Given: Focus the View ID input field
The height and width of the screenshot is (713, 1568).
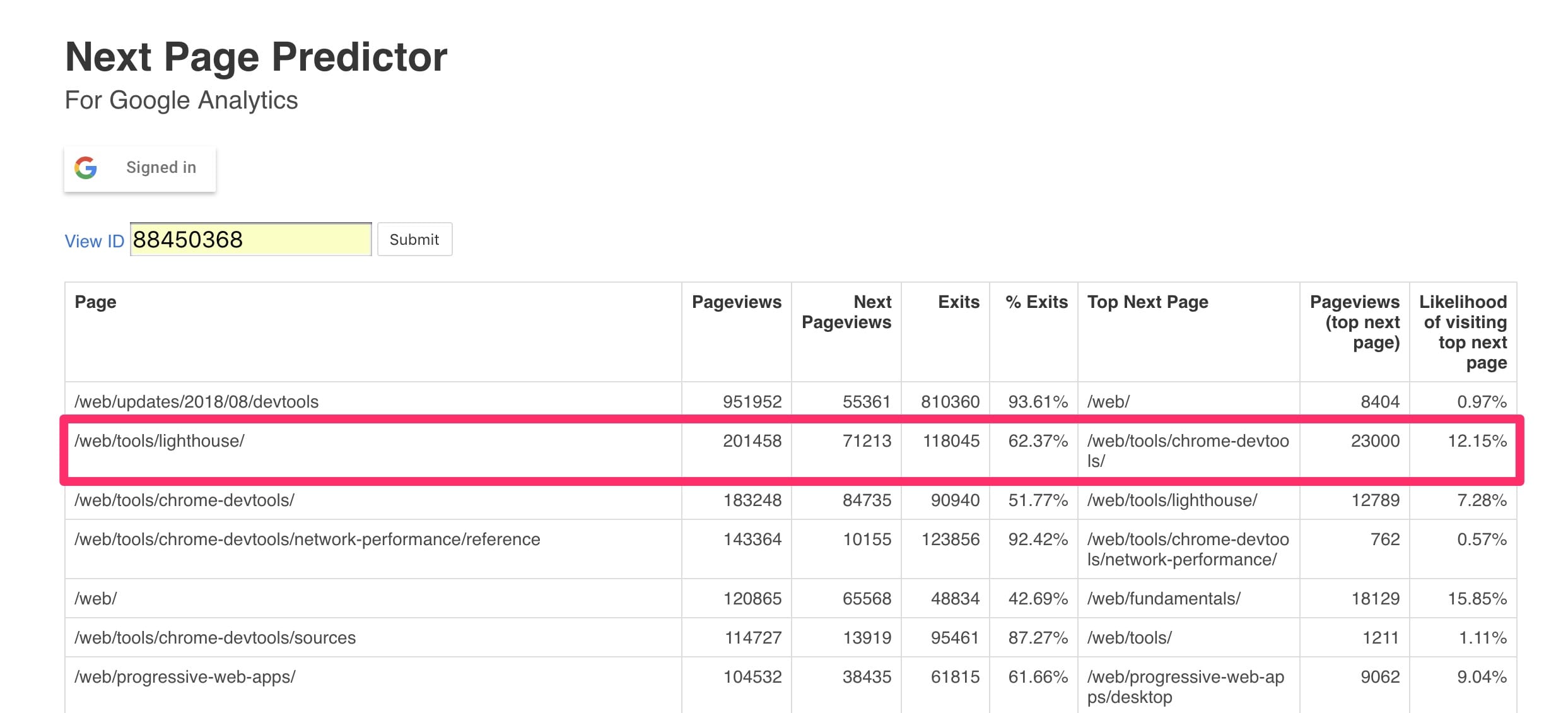Looking at the screenshot, I should [x=250, y=240].
